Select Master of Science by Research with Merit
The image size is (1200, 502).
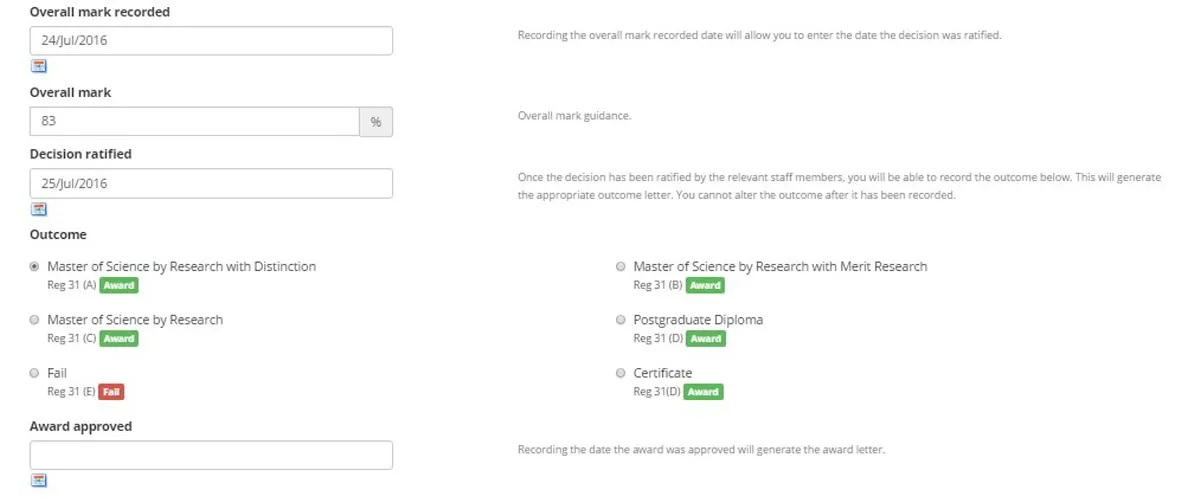click(x=622, y=267)
